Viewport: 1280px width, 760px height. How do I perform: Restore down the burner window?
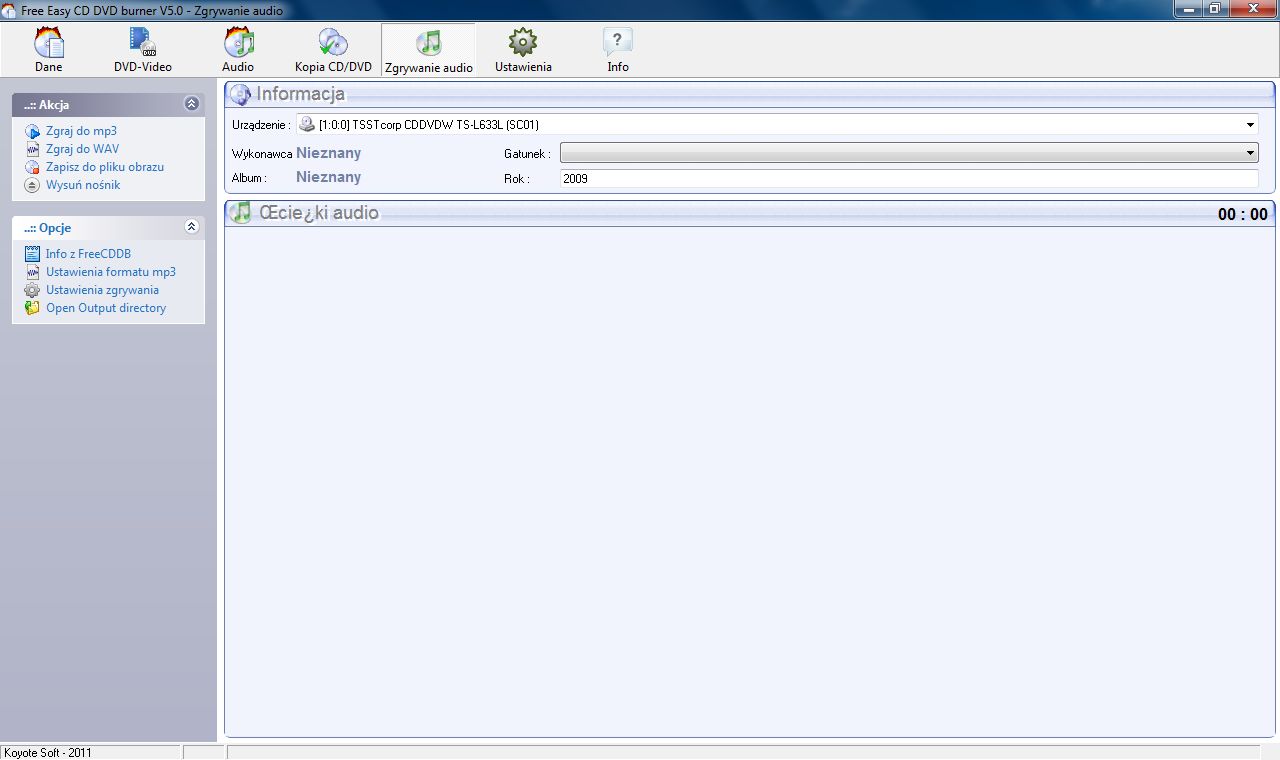click(x=1214, y=8)
